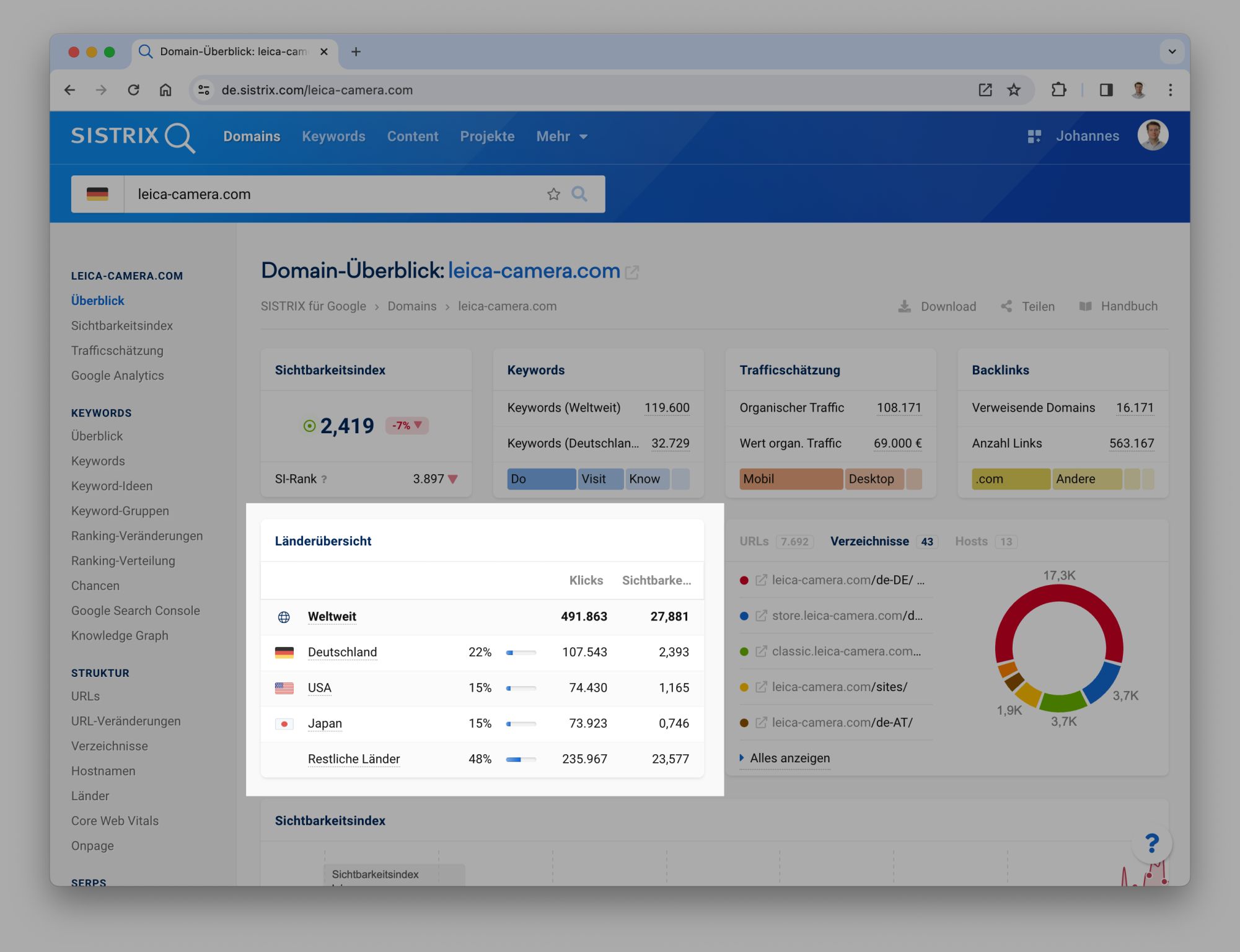The image size is (1240, 952).
Task: Open the blue question mark help bubble
Action: (1151, 843)
